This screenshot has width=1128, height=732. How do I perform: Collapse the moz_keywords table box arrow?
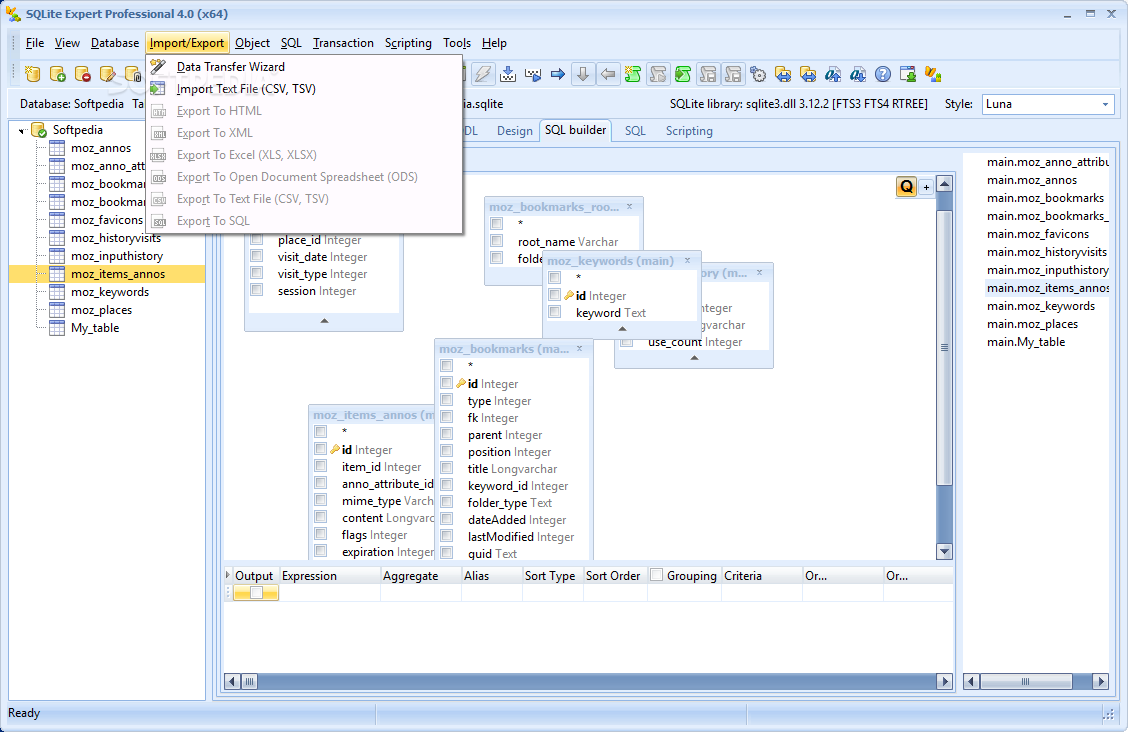click(622, 329)
